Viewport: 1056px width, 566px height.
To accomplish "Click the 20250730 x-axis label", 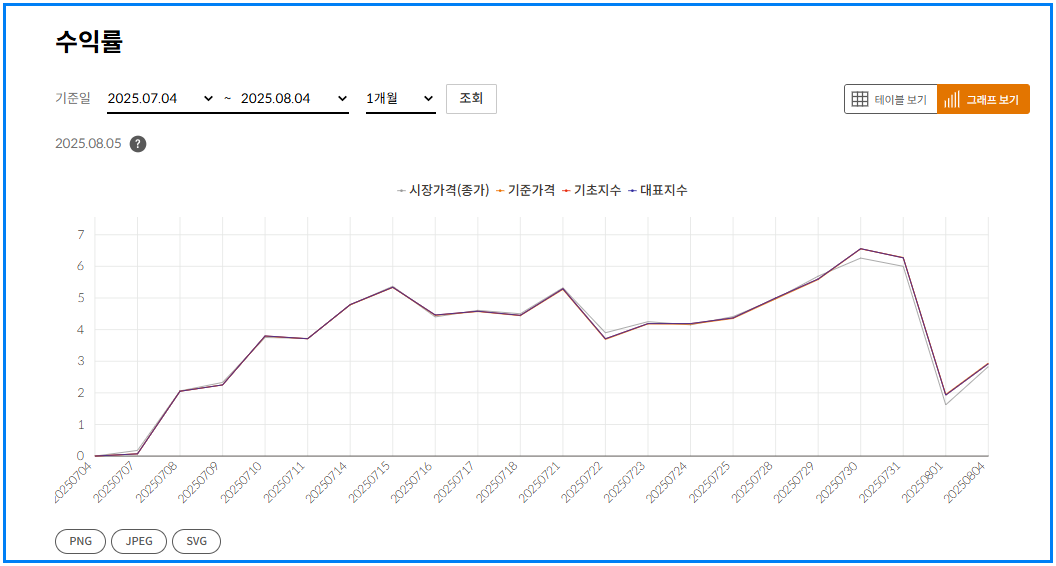I will (x=838, y=482).
